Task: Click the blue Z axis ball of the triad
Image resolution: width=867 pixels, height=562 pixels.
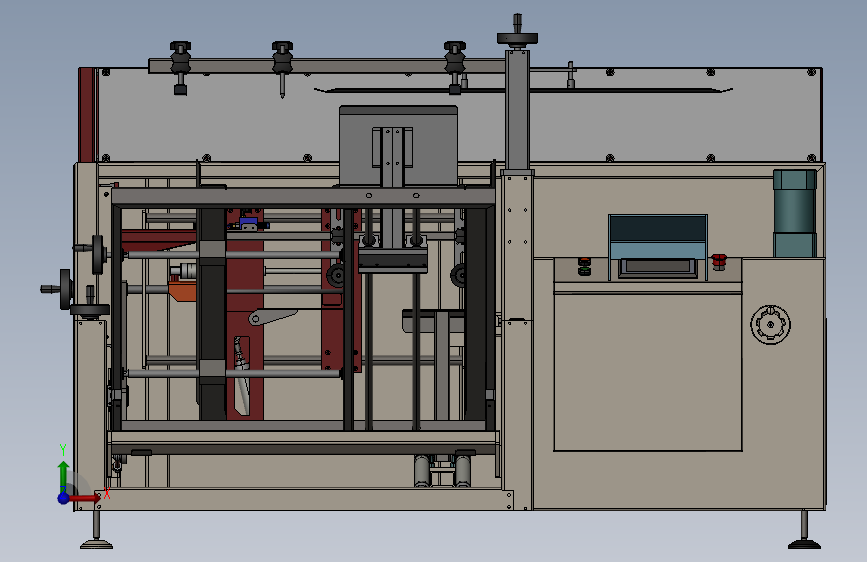Action: (63, 498)
